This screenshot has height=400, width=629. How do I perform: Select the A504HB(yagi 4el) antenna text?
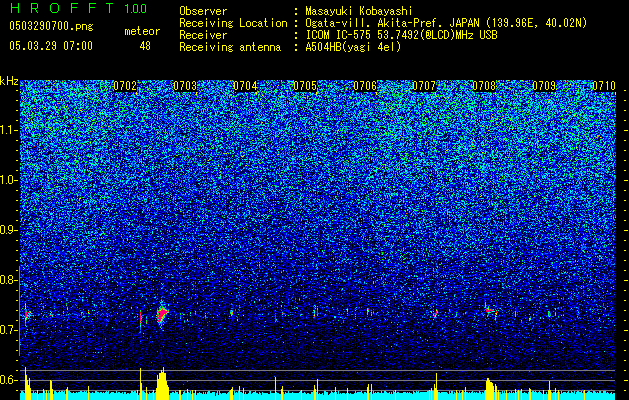click(353, 47)
